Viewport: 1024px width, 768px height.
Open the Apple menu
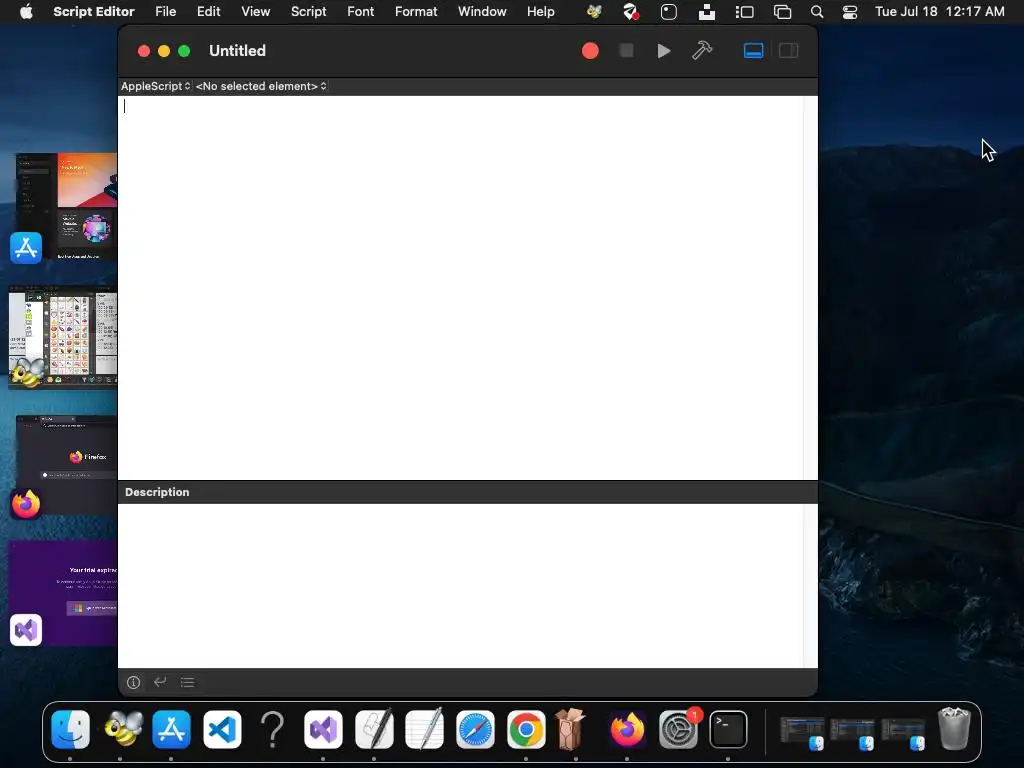(26, 12)
